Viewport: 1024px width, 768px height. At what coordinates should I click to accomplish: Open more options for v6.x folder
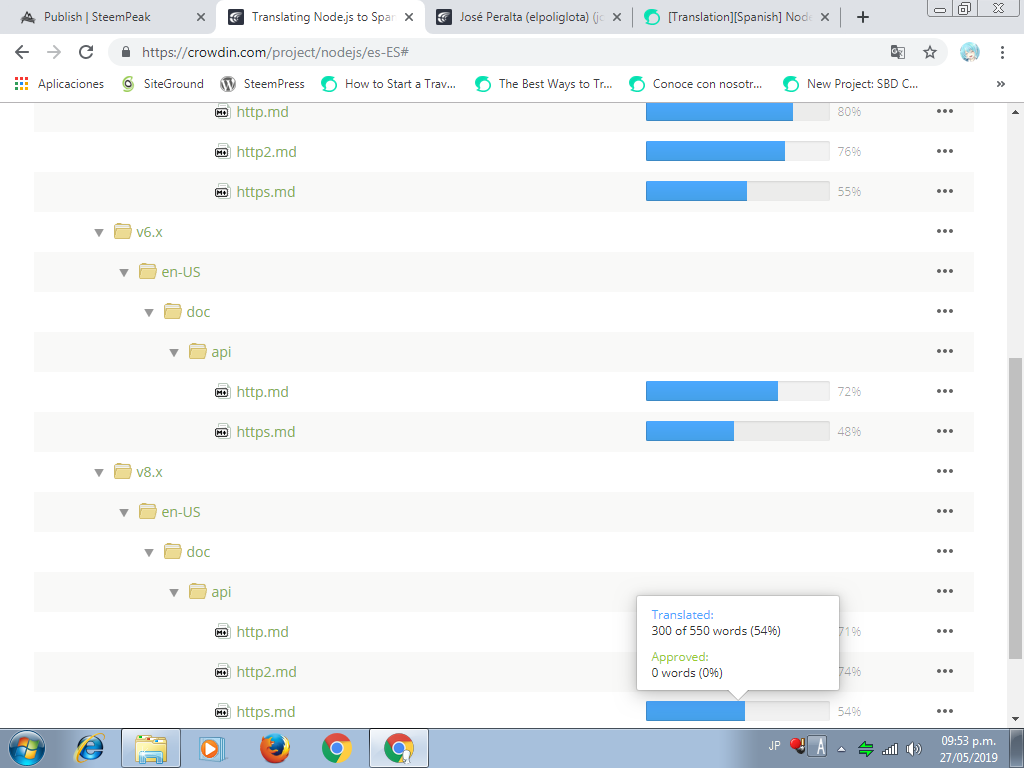pos(944,232)
